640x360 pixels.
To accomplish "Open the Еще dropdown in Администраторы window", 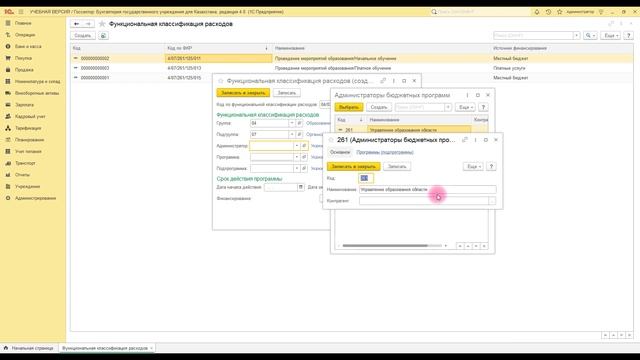I will (x=465, y=107).
